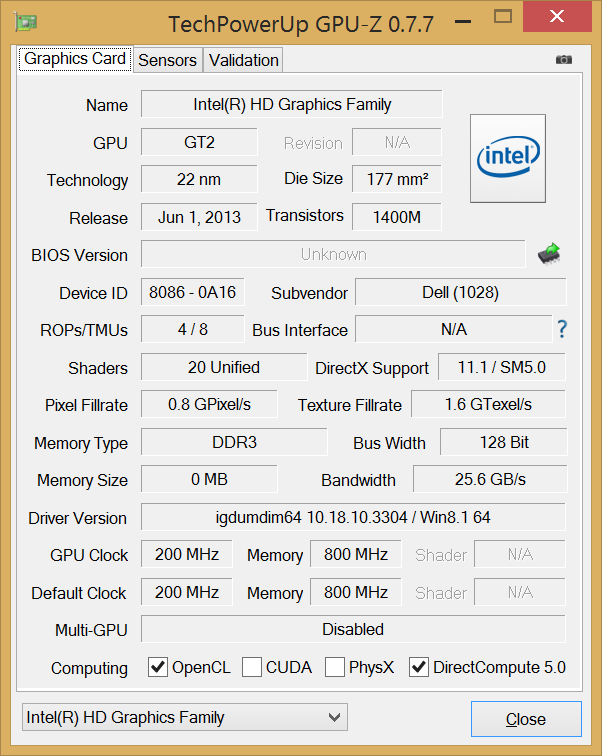Toggle the OpenCL checkbox
The width and height of the screenshot is (602, 756).
[x=158, y=667]
